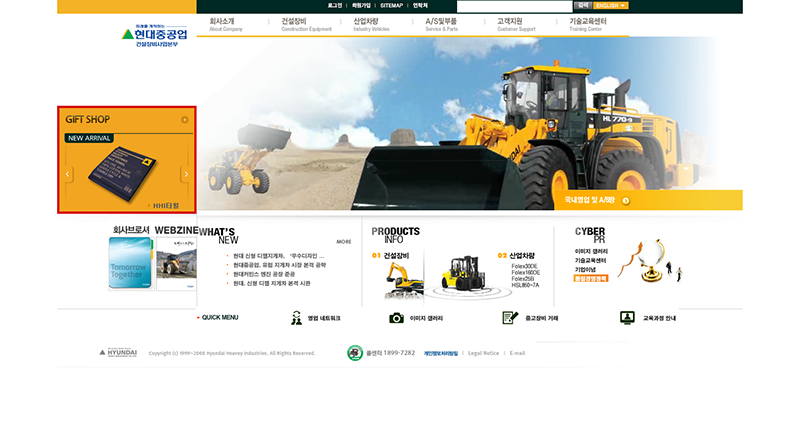Click the SITEMAP link

[x=391, y=5]
